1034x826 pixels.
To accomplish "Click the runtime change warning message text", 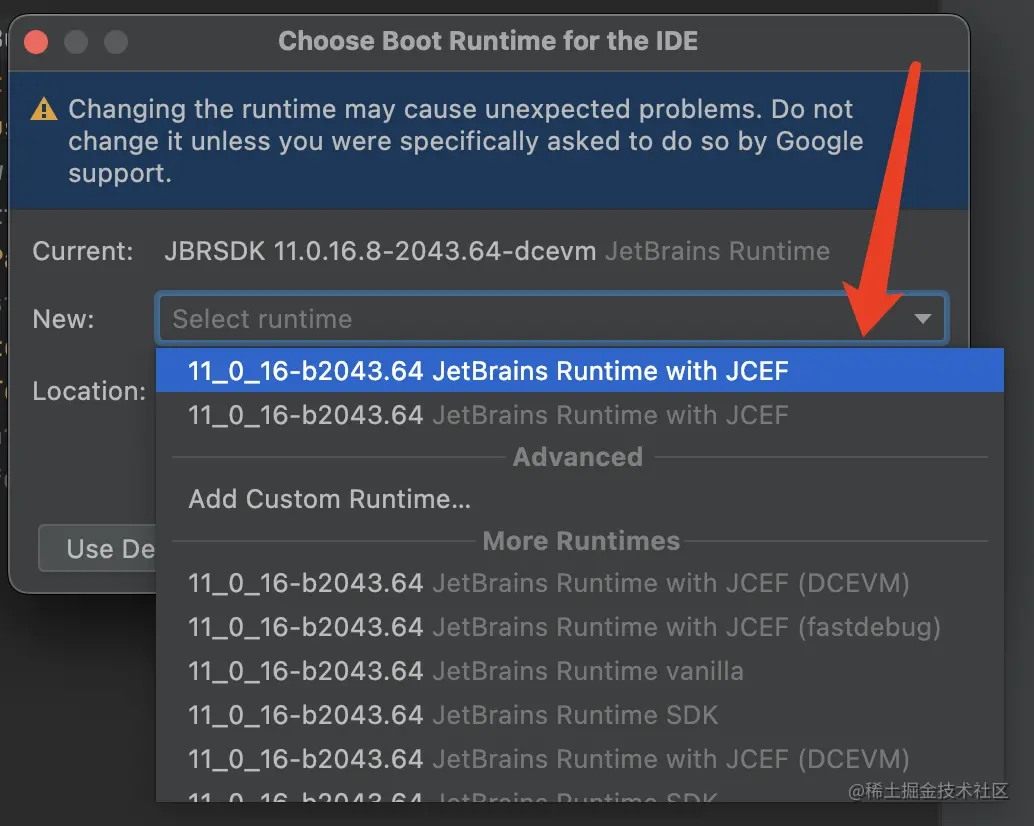I will tap(466, 141).
